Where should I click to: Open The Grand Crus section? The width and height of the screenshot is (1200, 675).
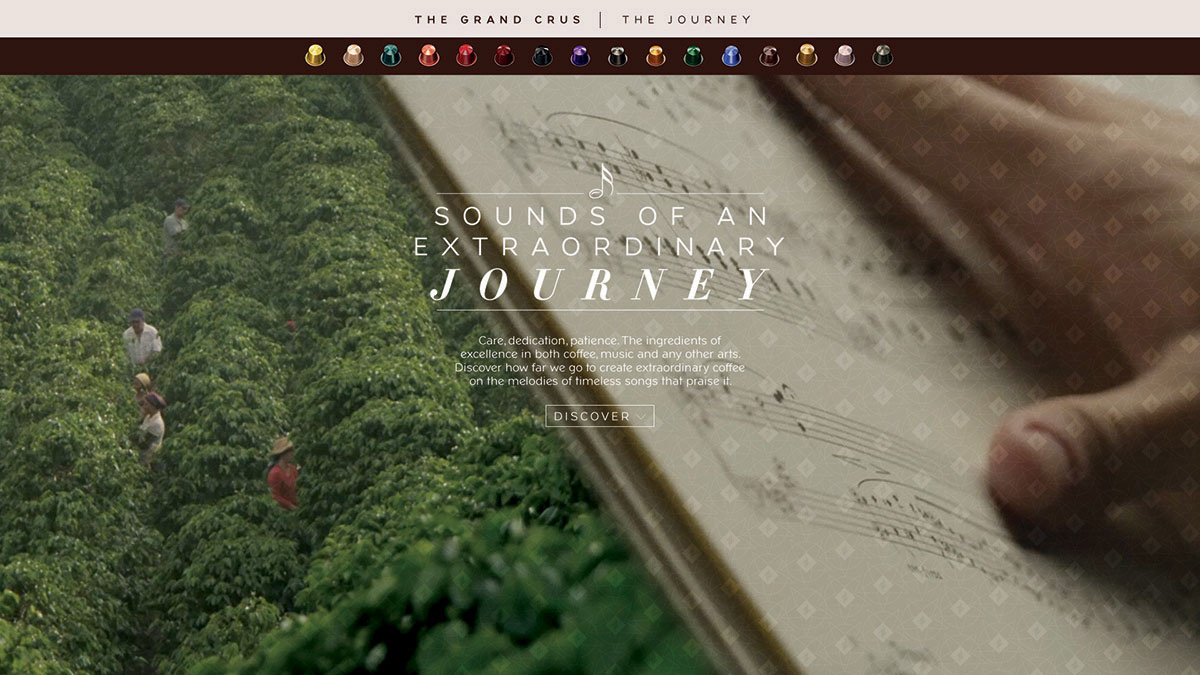click(500, 19)
